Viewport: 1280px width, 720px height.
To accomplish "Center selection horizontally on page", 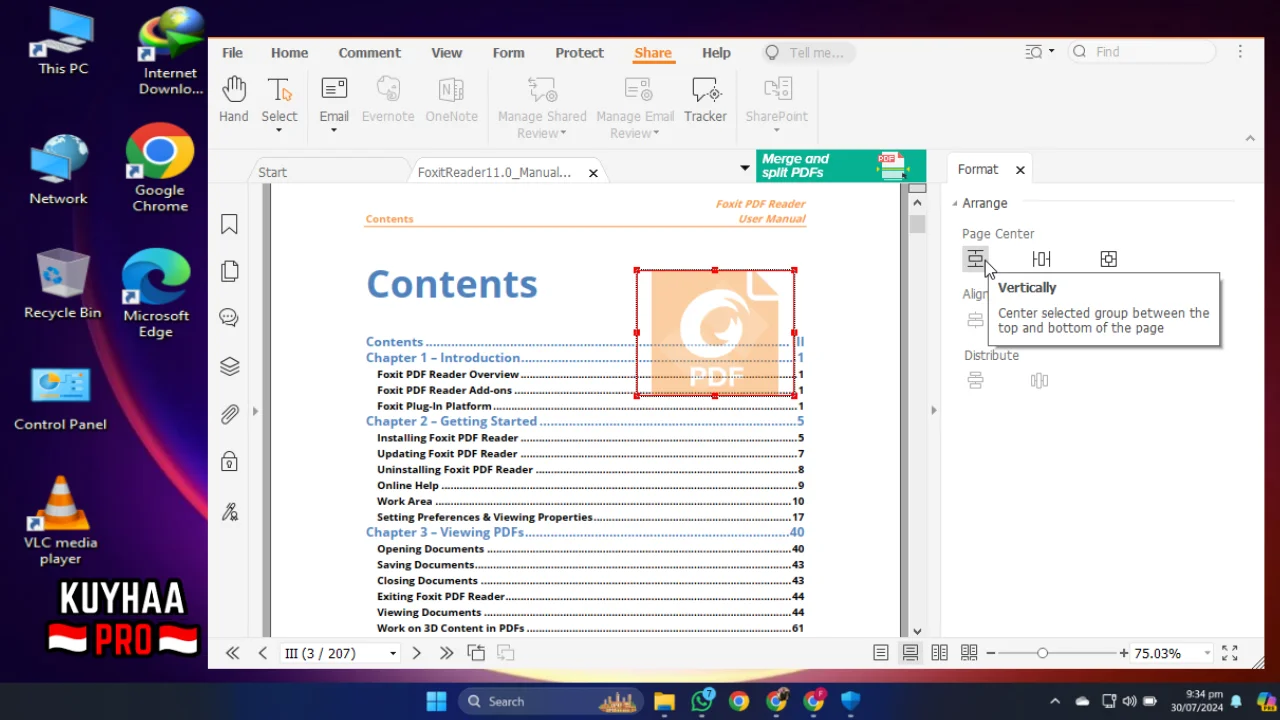I will (x=1041, y=259).
